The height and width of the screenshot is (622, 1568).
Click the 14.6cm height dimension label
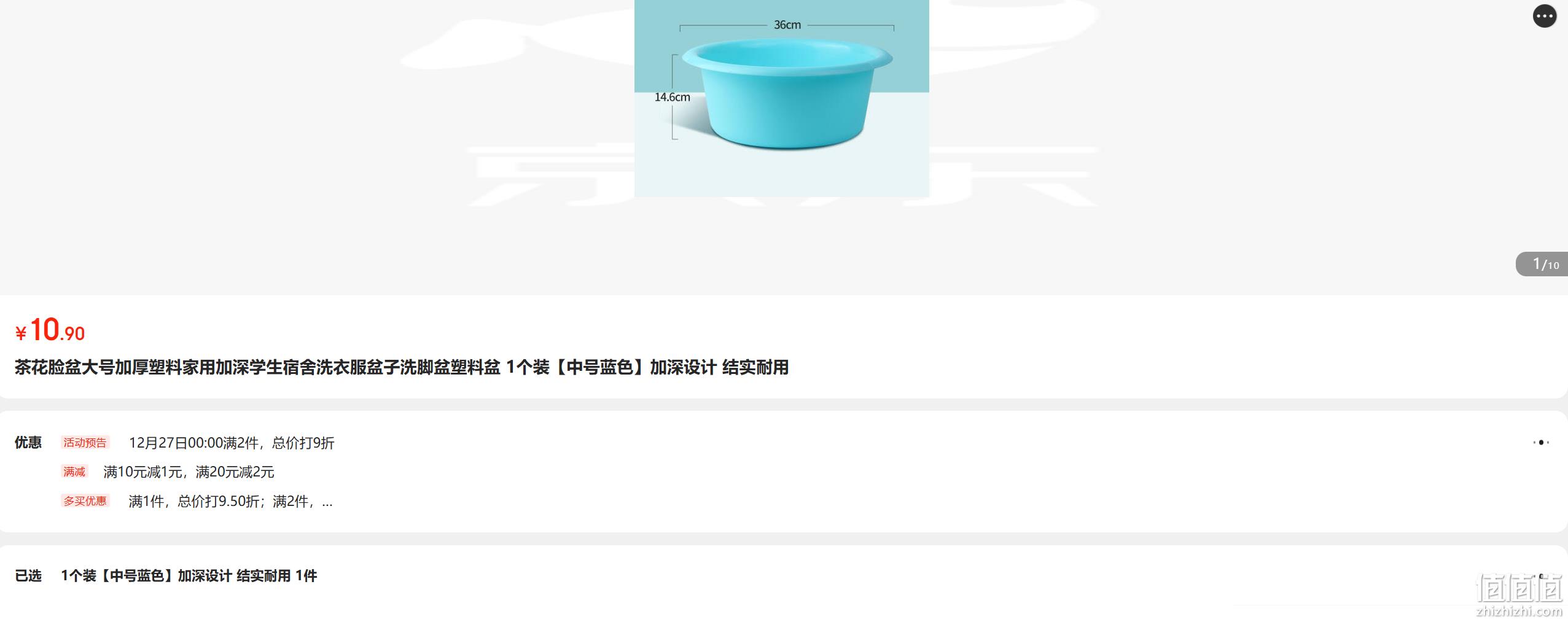coord(672,97)
